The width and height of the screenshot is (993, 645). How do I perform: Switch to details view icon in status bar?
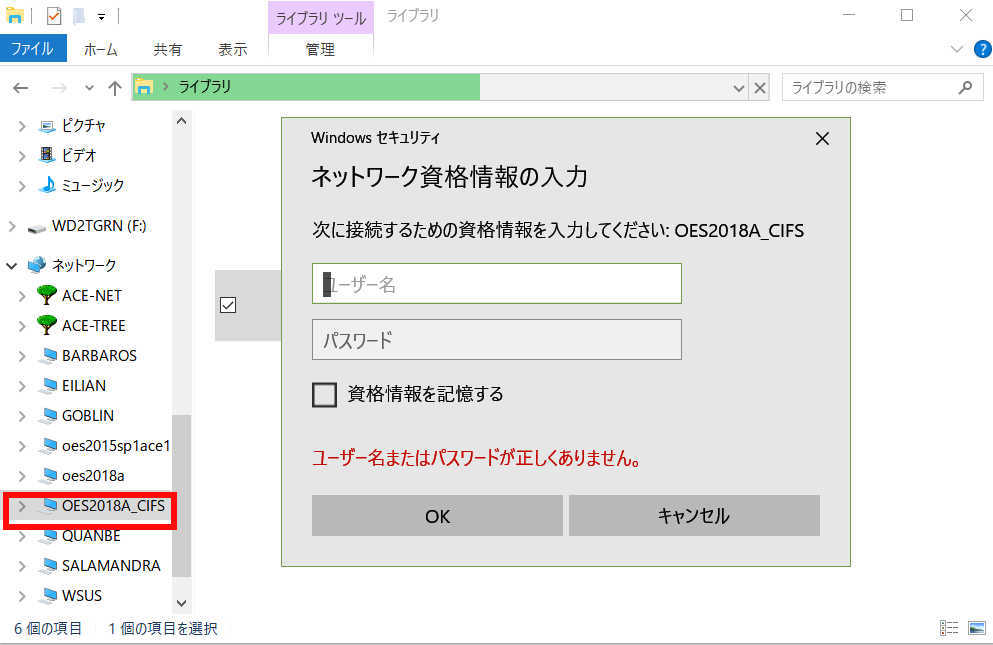click(x=949, y=628)
